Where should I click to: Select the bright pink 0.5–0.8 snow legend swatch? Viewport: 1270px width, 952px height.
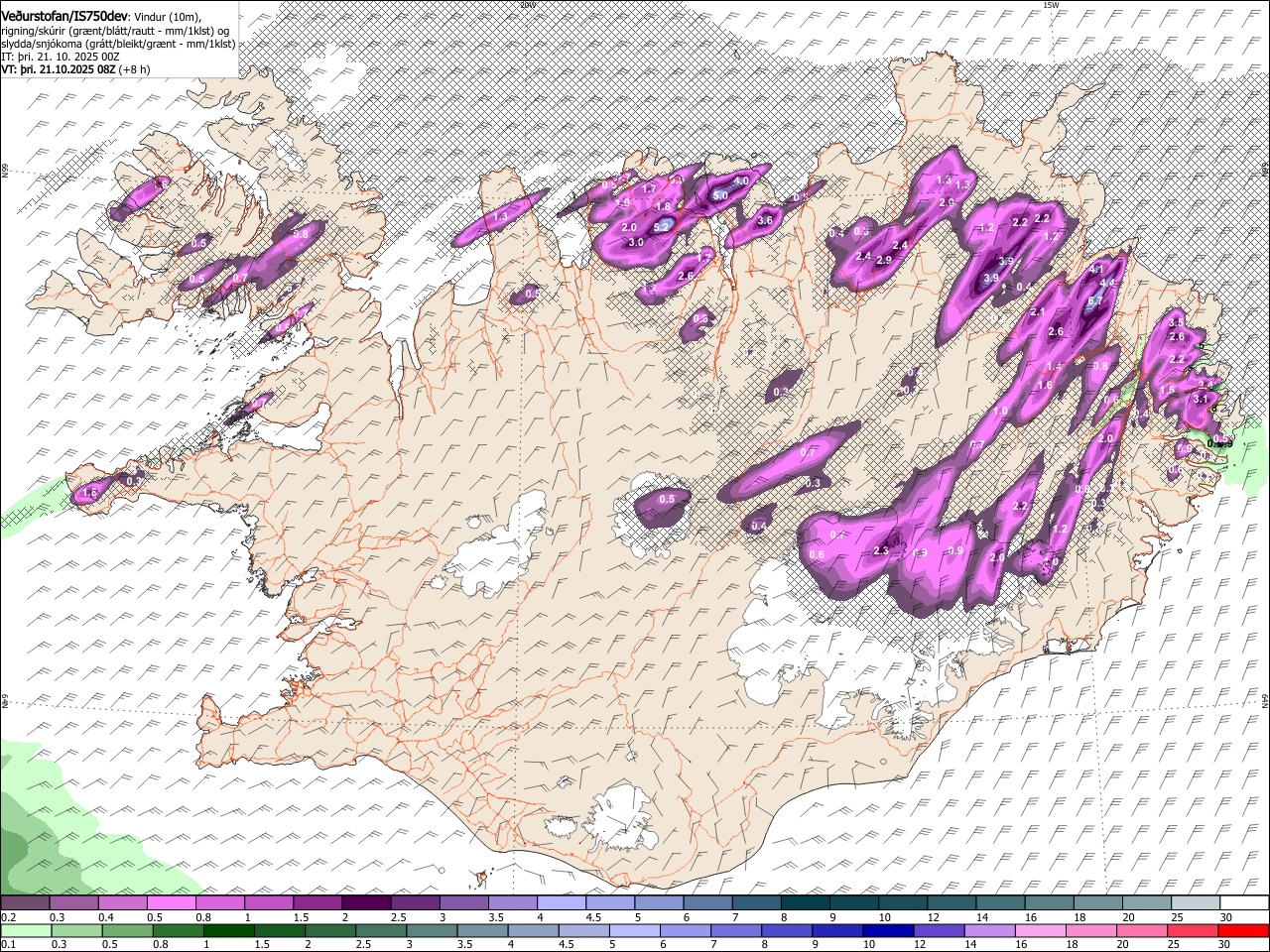171,902
